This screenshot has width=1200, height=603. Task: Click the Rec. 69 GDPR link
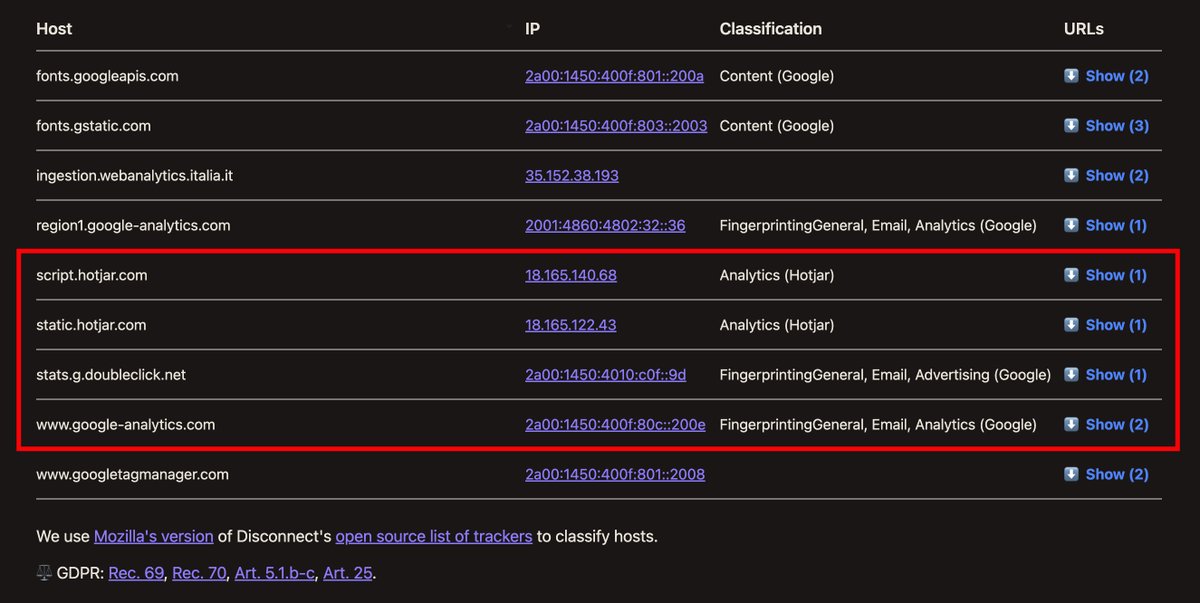point(135,571)
